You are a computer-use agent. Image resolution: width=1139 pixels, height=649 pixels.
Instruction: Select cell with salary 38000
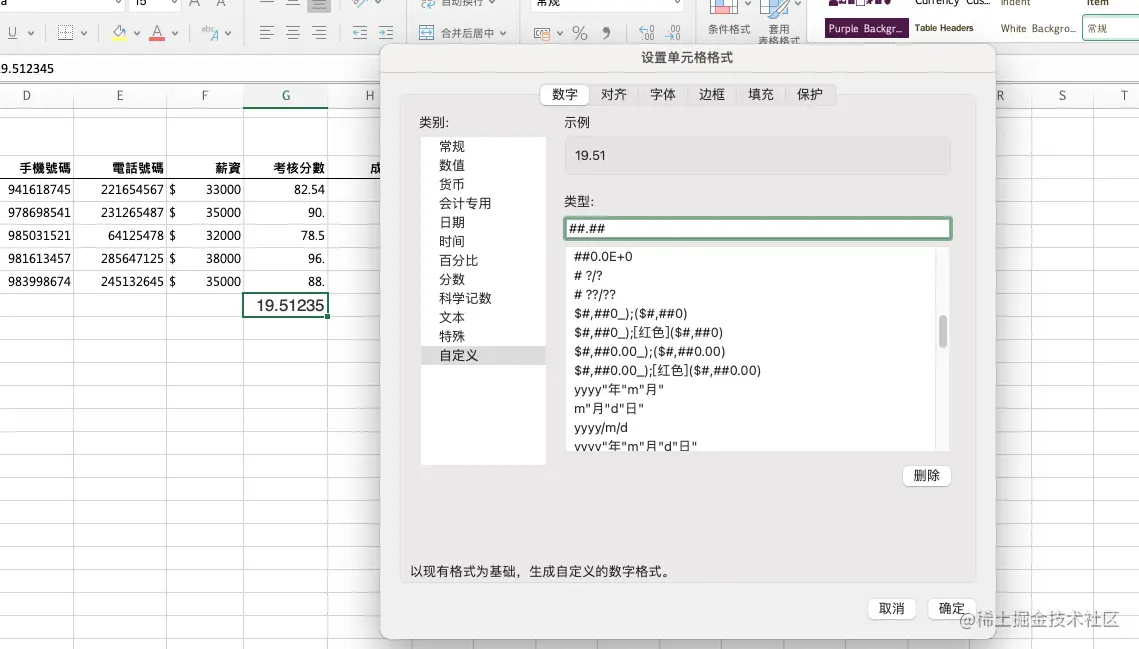pos(205,259)
